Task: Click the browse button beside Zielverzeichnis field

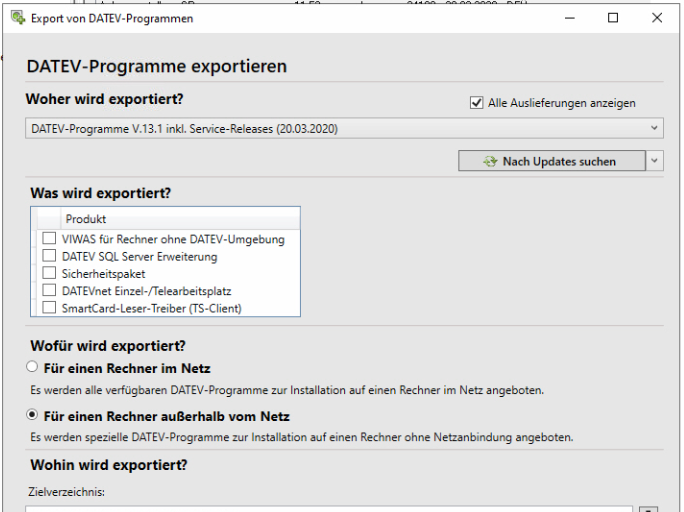Action: (x=648, y=509)
